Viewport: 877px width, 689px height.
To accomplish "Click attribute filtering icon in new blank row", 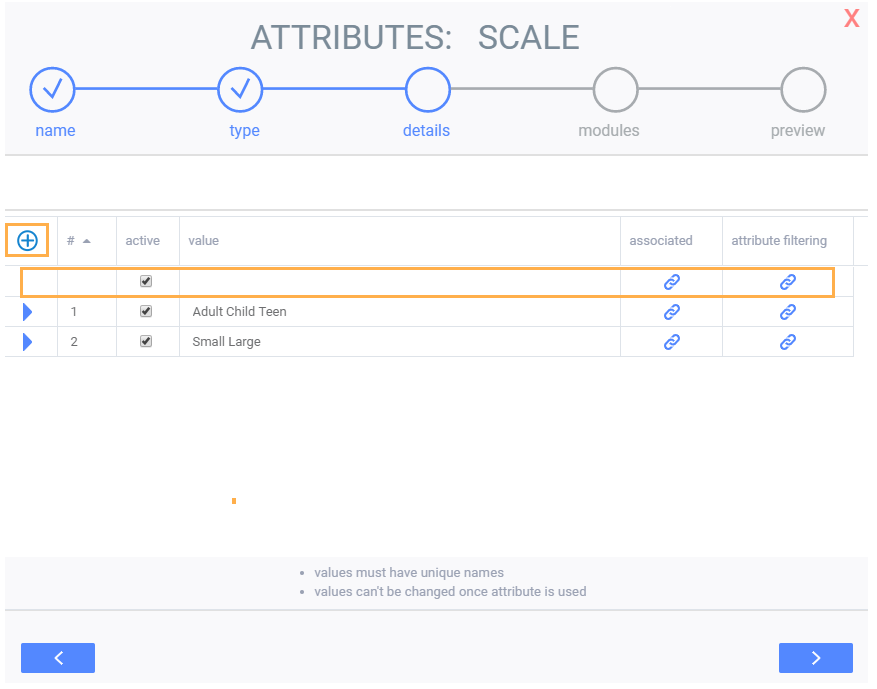I will pos(788,282).
